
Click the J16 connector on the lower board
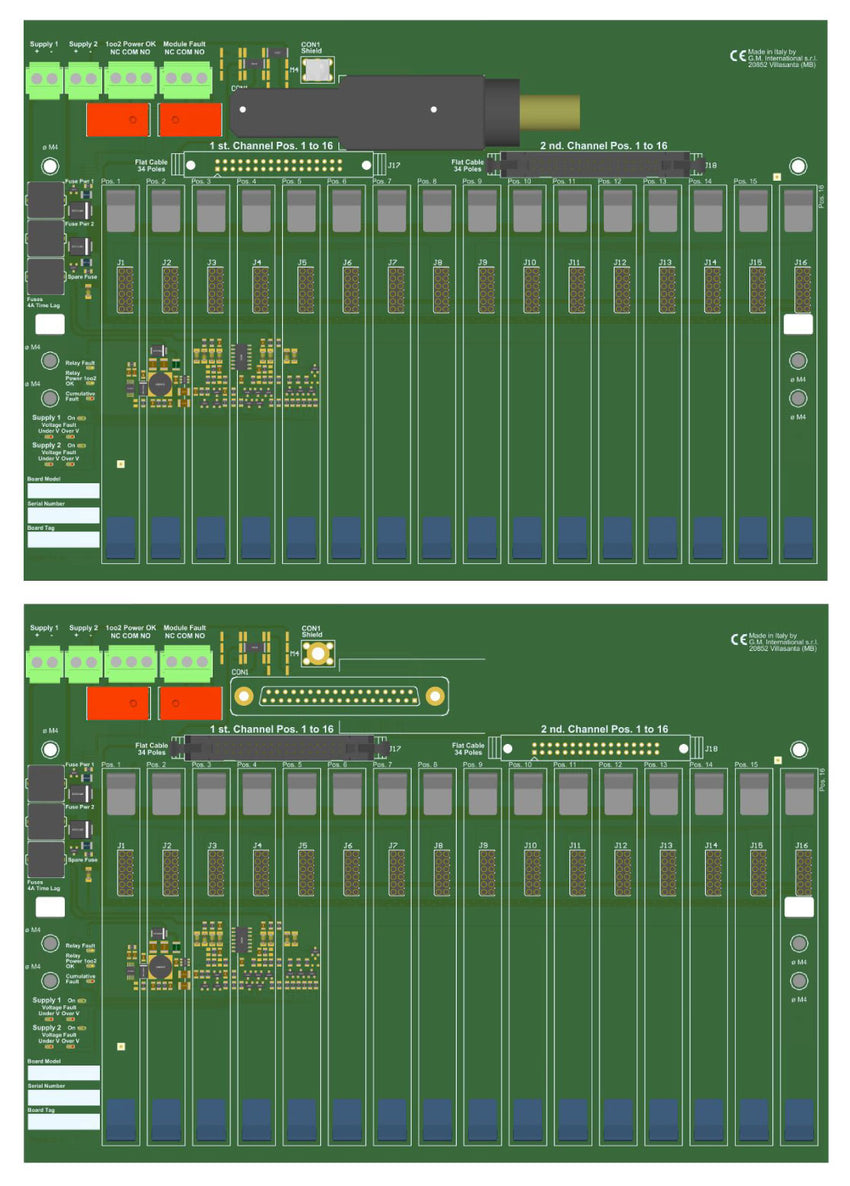click(x=802, y=871)
